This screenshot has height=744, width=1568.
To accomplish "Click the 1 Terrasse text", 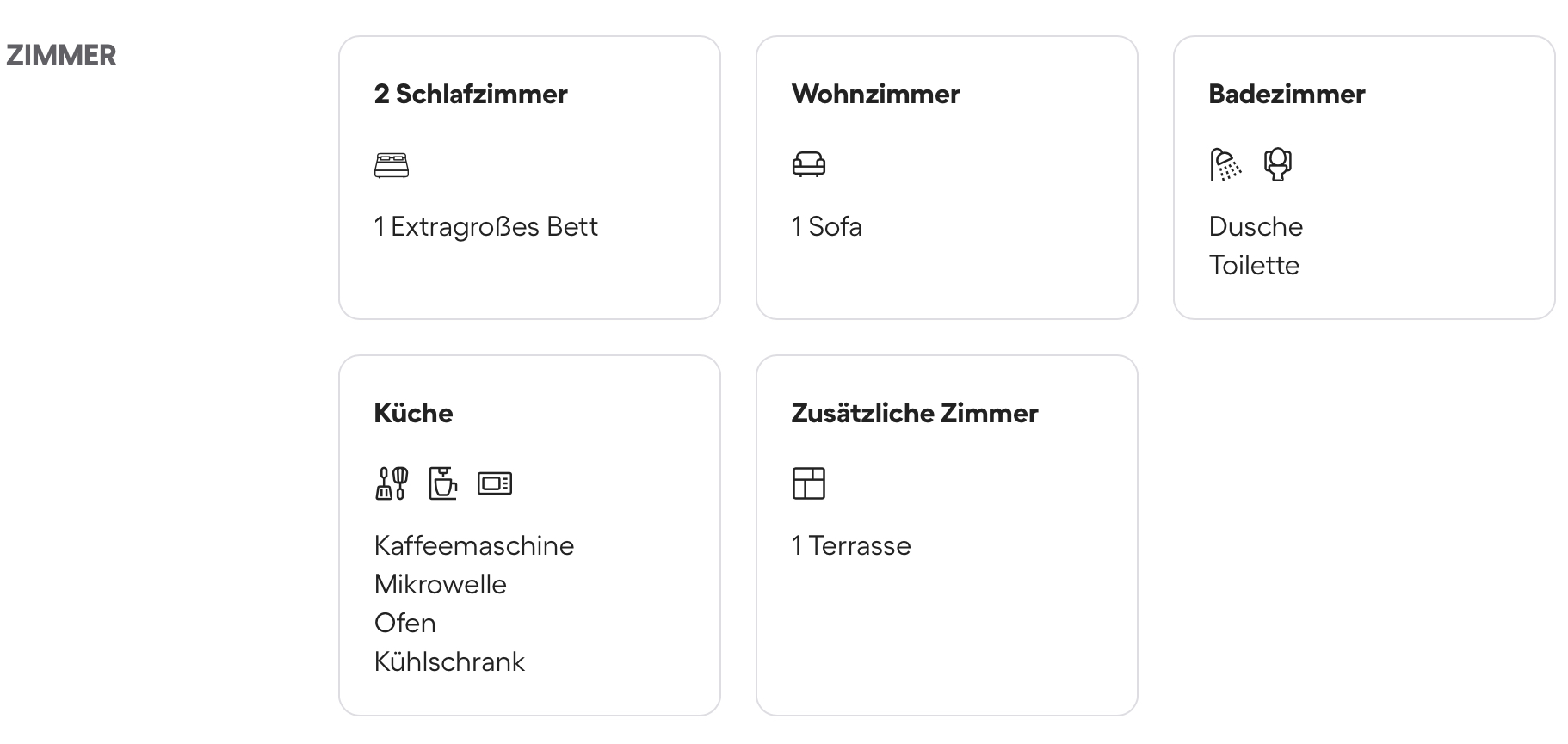I will (850, 545).
